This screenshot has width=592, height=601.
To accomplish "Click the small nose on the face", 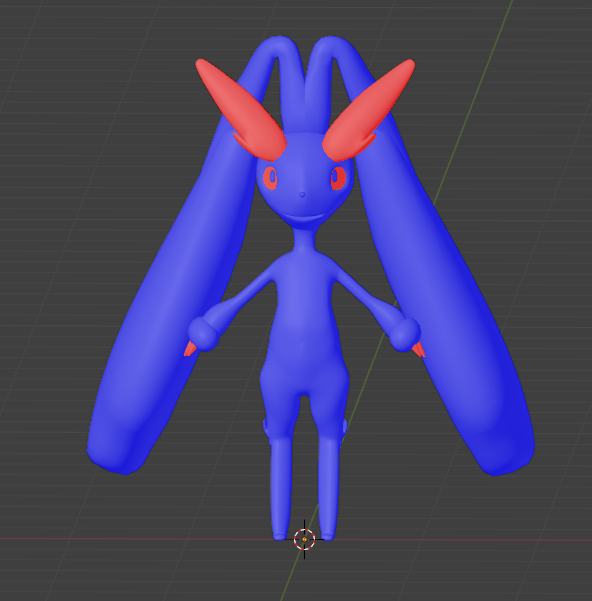I will [x=302, y=195].
